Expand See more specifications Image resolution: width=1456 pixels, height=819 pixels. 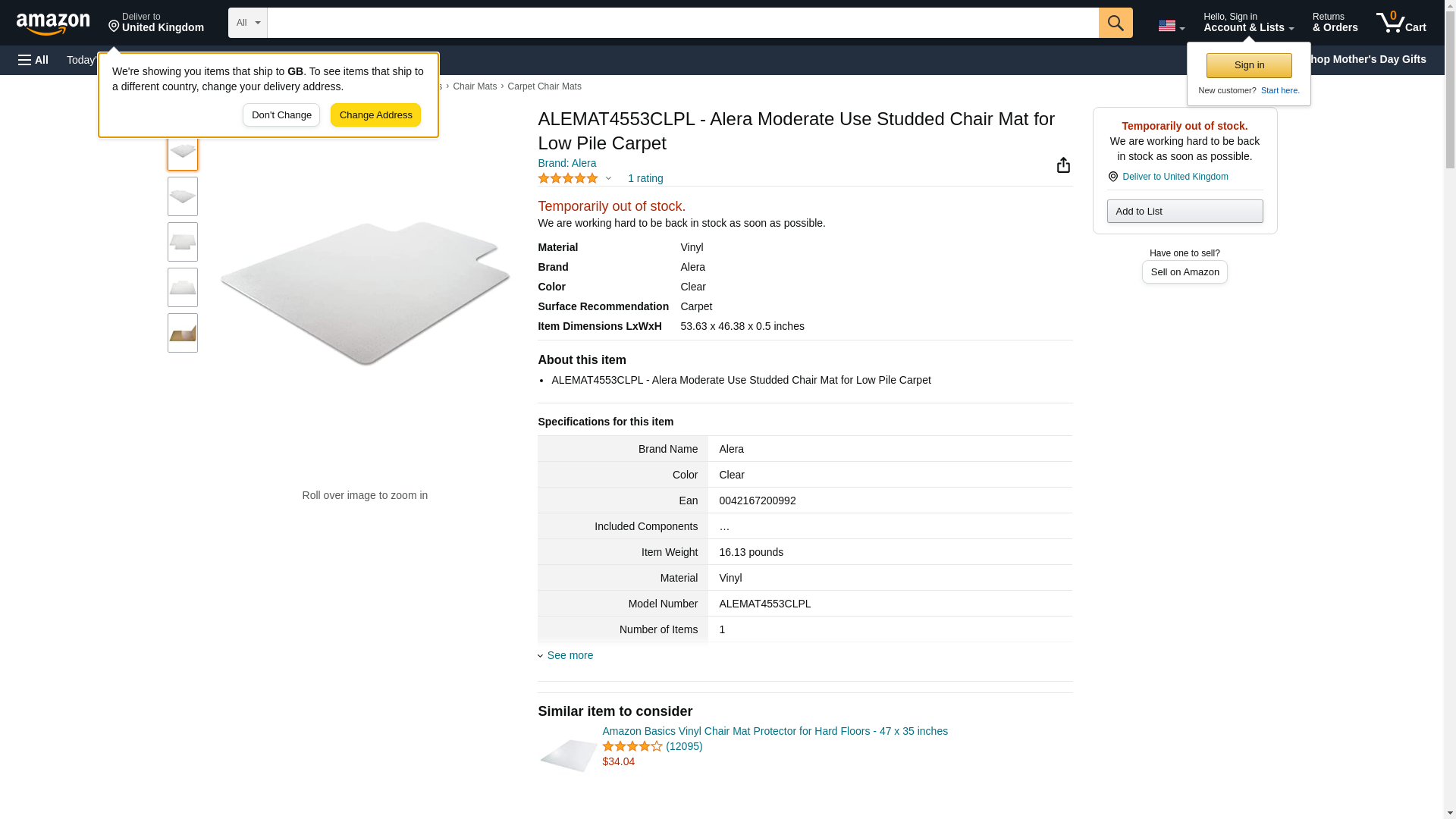coord(570,655)
